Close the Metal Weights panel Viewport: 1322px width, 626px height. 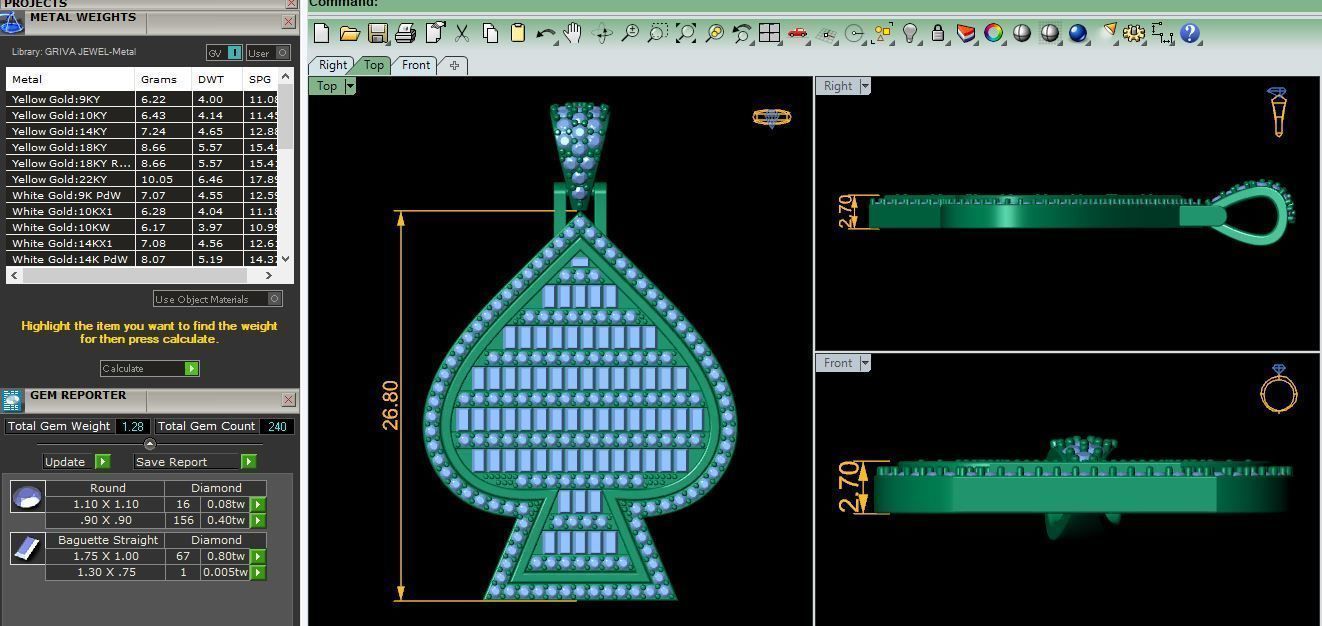click(288, 21)
